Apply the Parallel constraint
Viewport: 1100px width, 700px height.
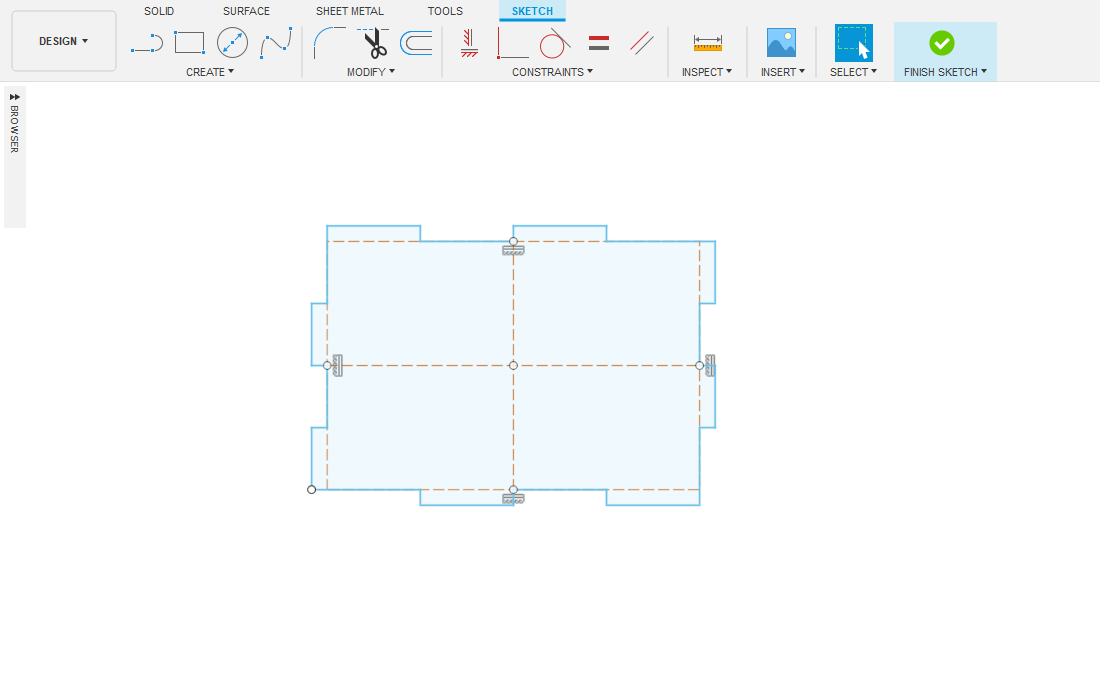tap(641, 43)
